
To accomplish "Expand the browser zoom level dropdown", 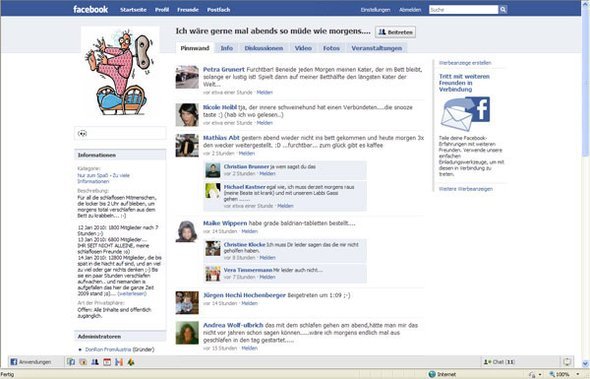I will click(x=578, y=374).
